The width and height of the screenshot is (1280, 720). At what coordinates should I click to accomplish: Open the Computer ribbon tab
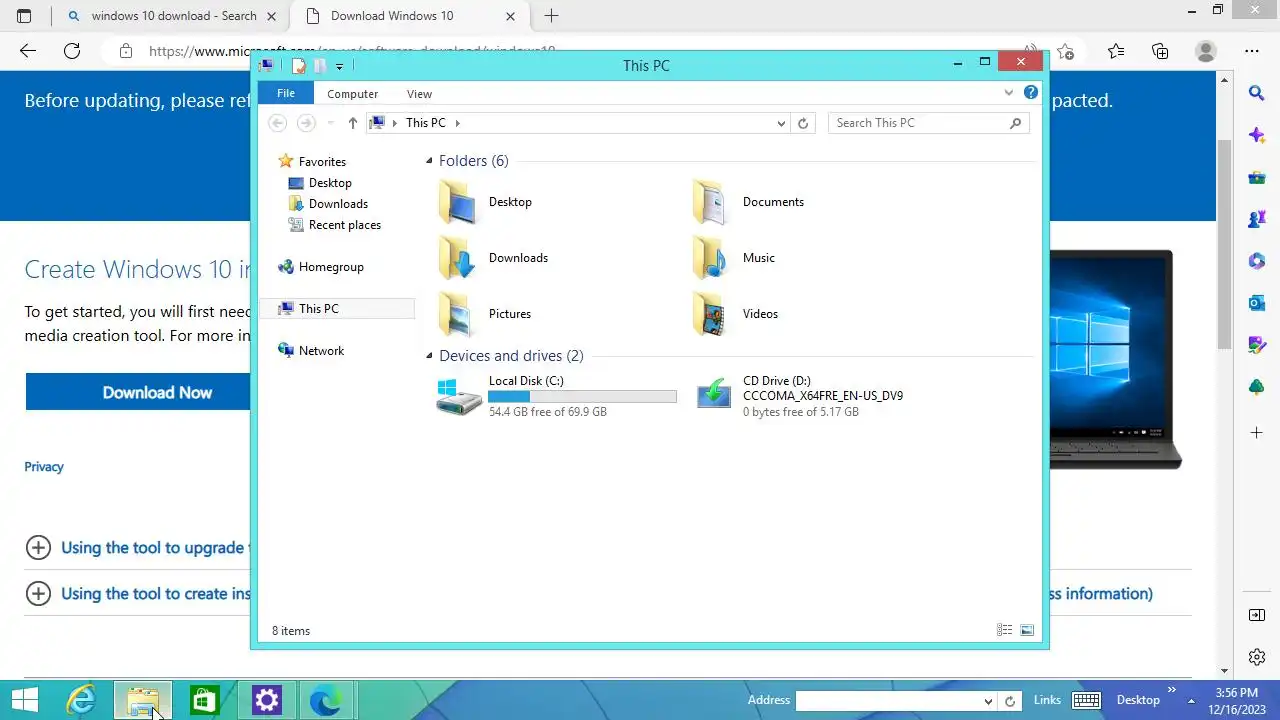(x=352, y=94)
